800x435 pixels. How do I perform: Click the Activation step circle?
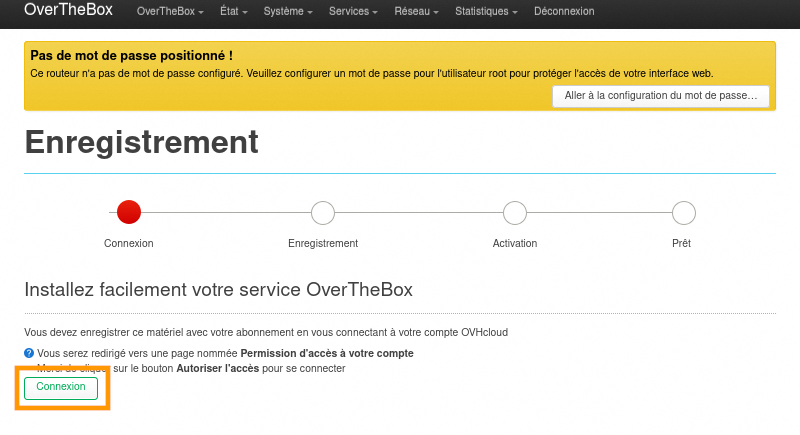tap(515, 212)
